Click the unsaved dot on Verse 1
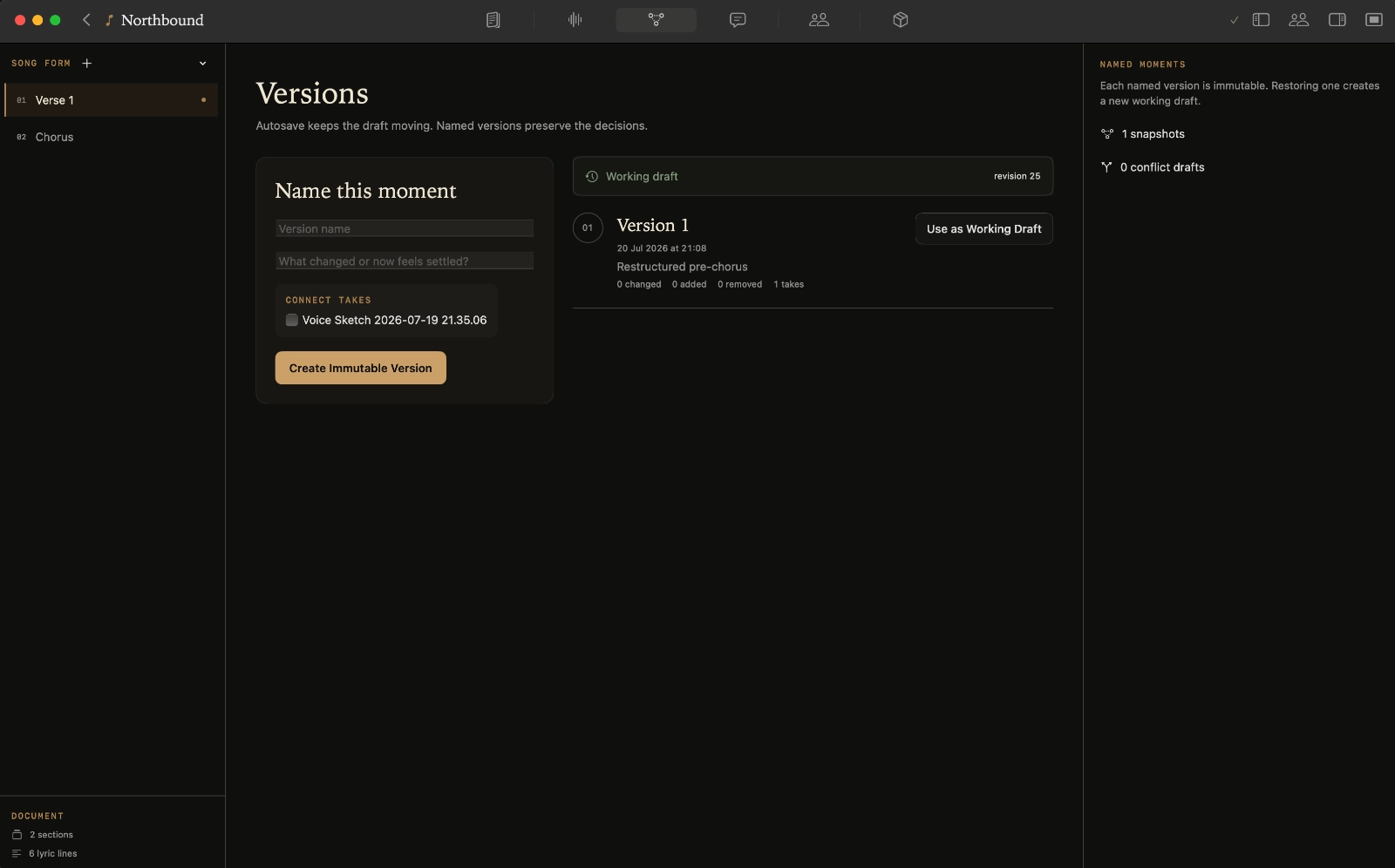This screenshot has width=1395, height=868. [203, 100]
